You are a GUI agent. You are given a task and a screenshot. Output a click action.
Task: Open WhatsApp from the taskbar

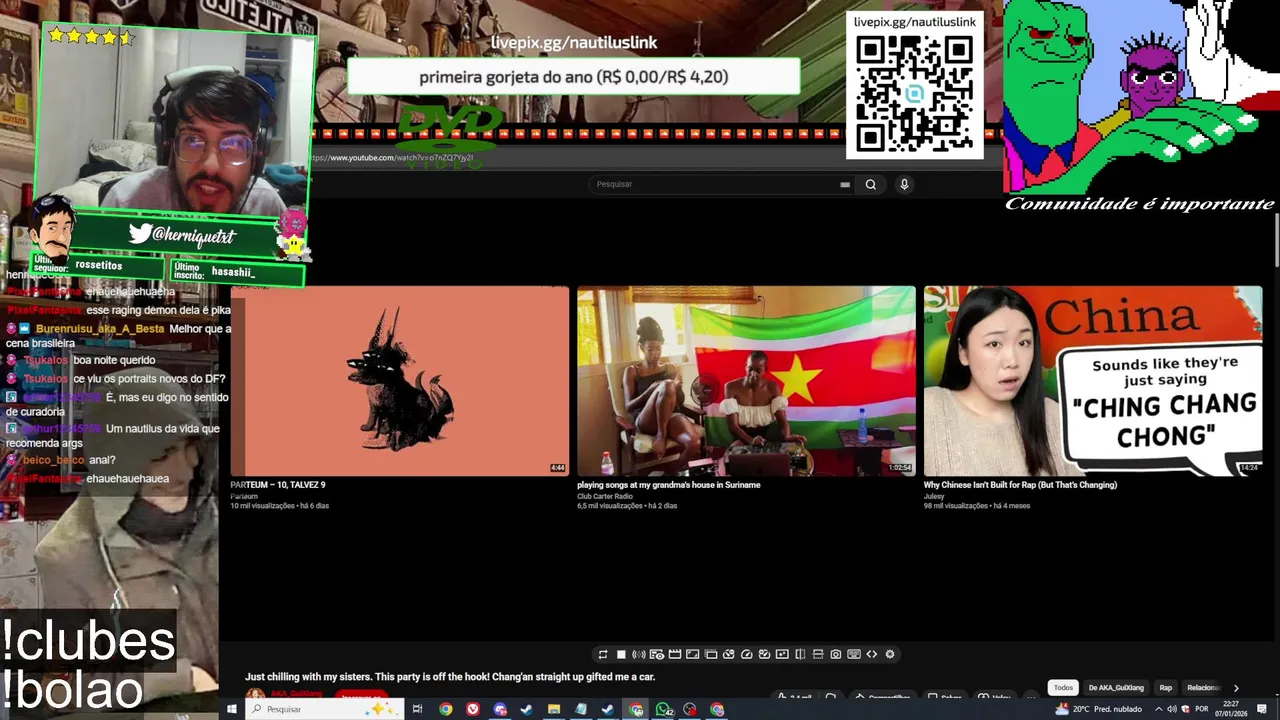coord(664,709)
